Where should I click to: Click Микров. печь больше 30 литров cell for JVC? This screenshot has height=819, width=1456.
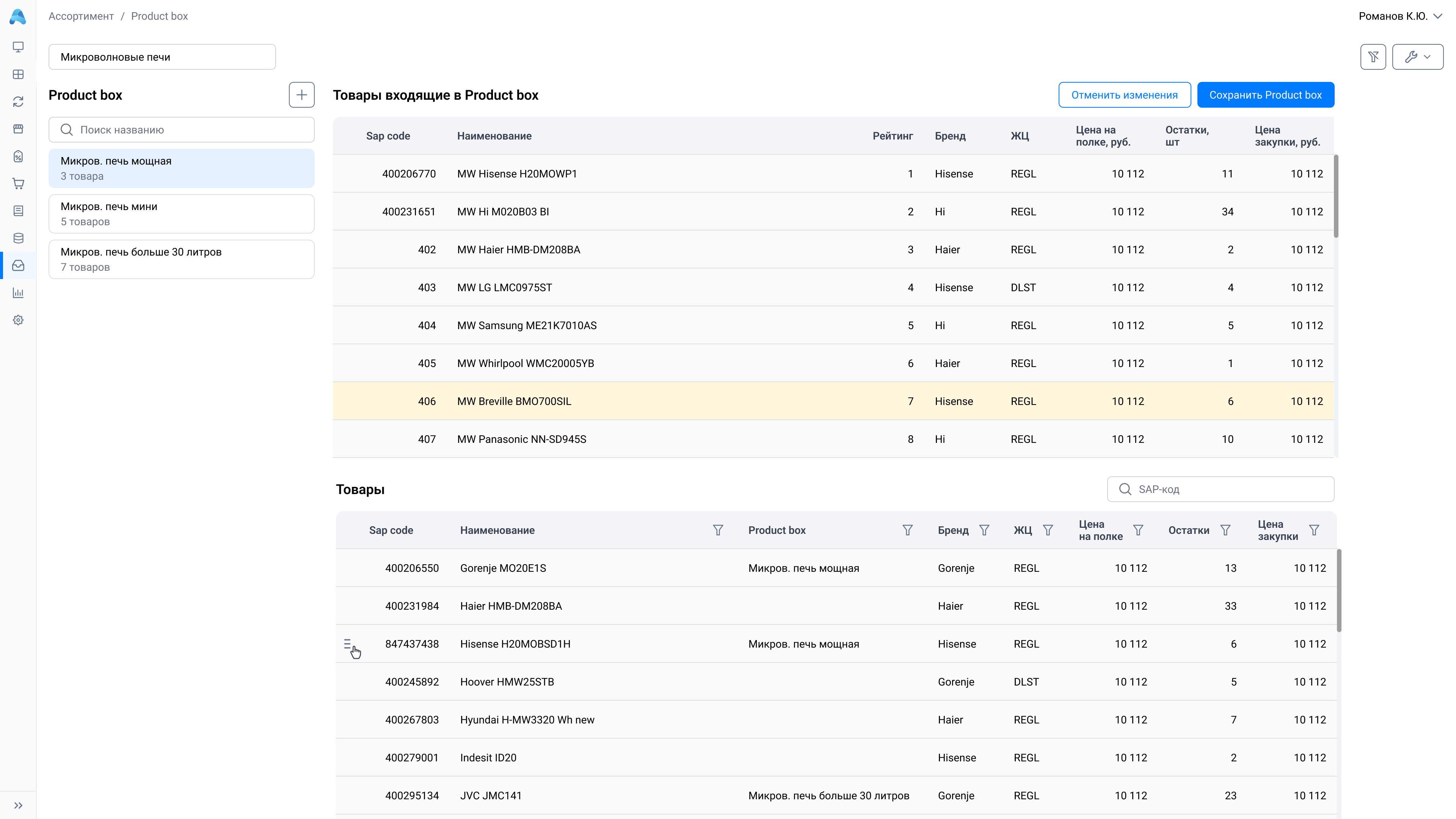(x=828, y=795)
